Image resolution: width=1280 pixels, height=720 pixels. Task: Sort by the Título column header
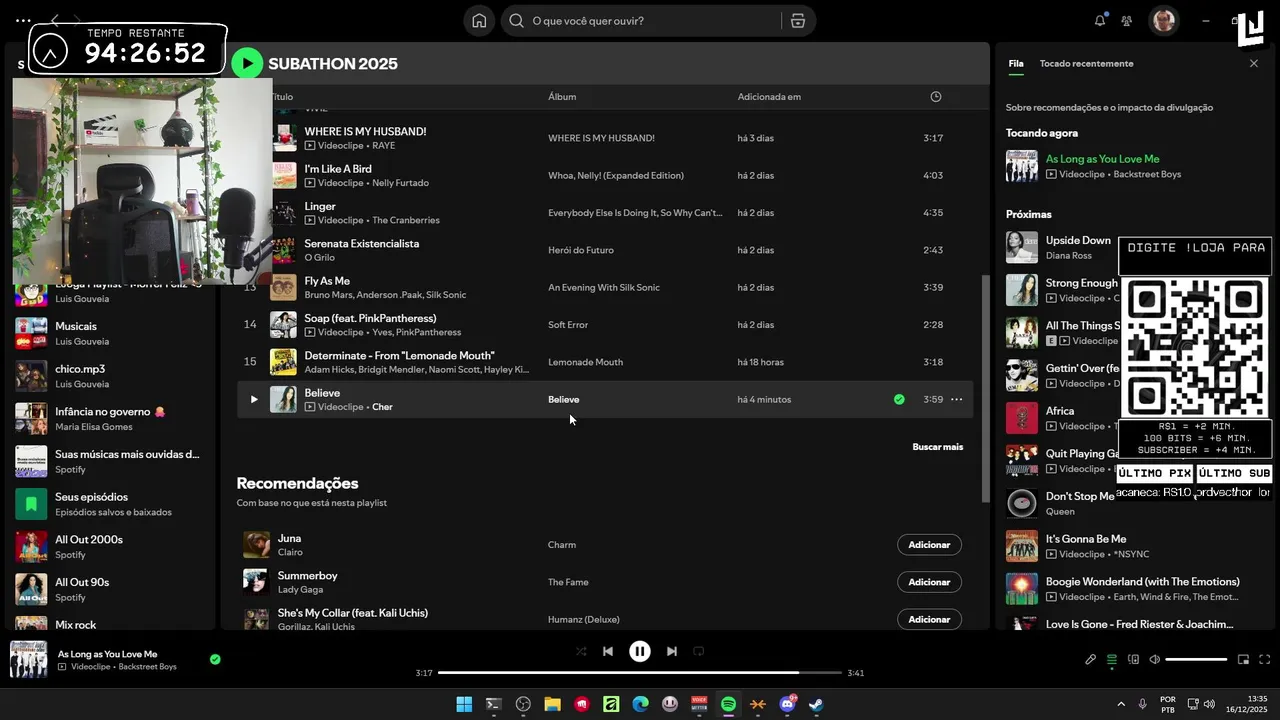point(282,97)
